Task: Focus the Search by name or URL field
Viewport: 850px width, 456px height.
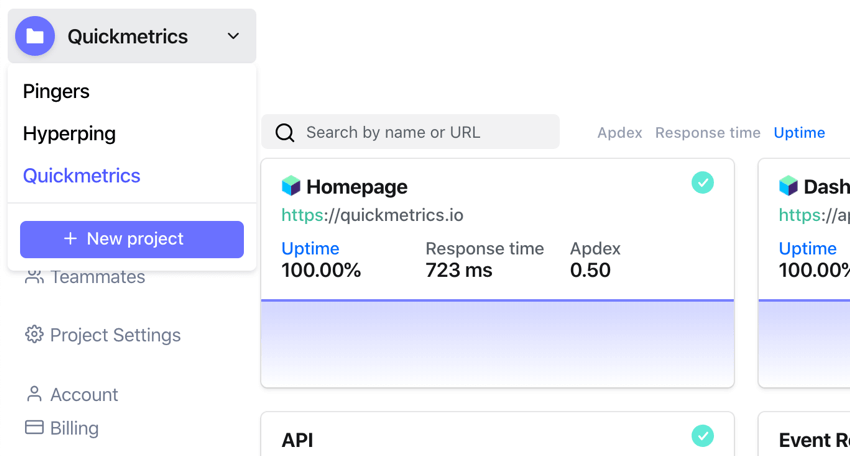Action: 410,132
